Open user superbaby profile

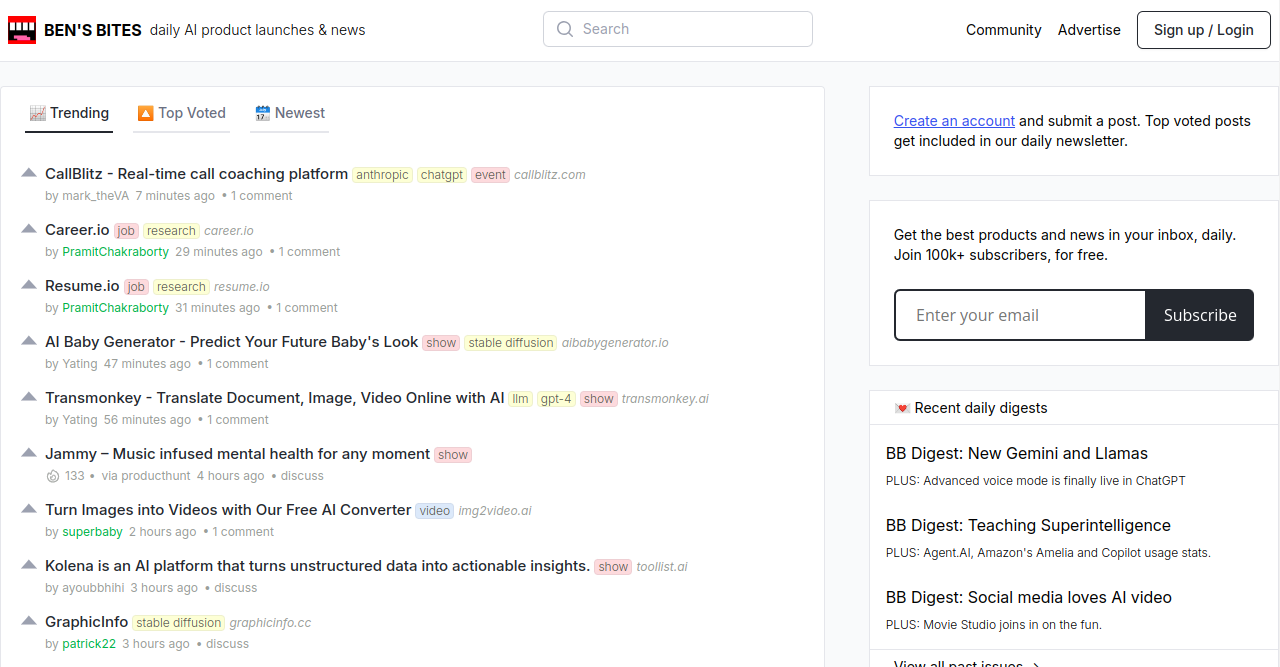pos(92,532)
